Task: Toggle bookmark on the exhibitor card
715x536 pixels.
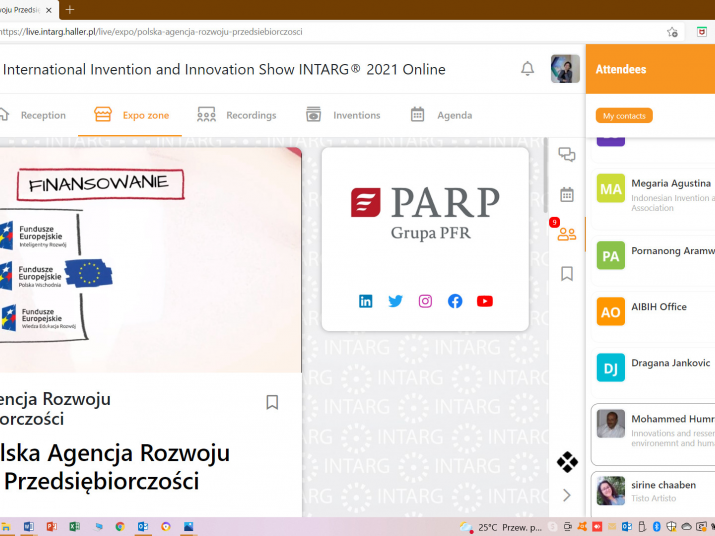Action: [272, 402]
